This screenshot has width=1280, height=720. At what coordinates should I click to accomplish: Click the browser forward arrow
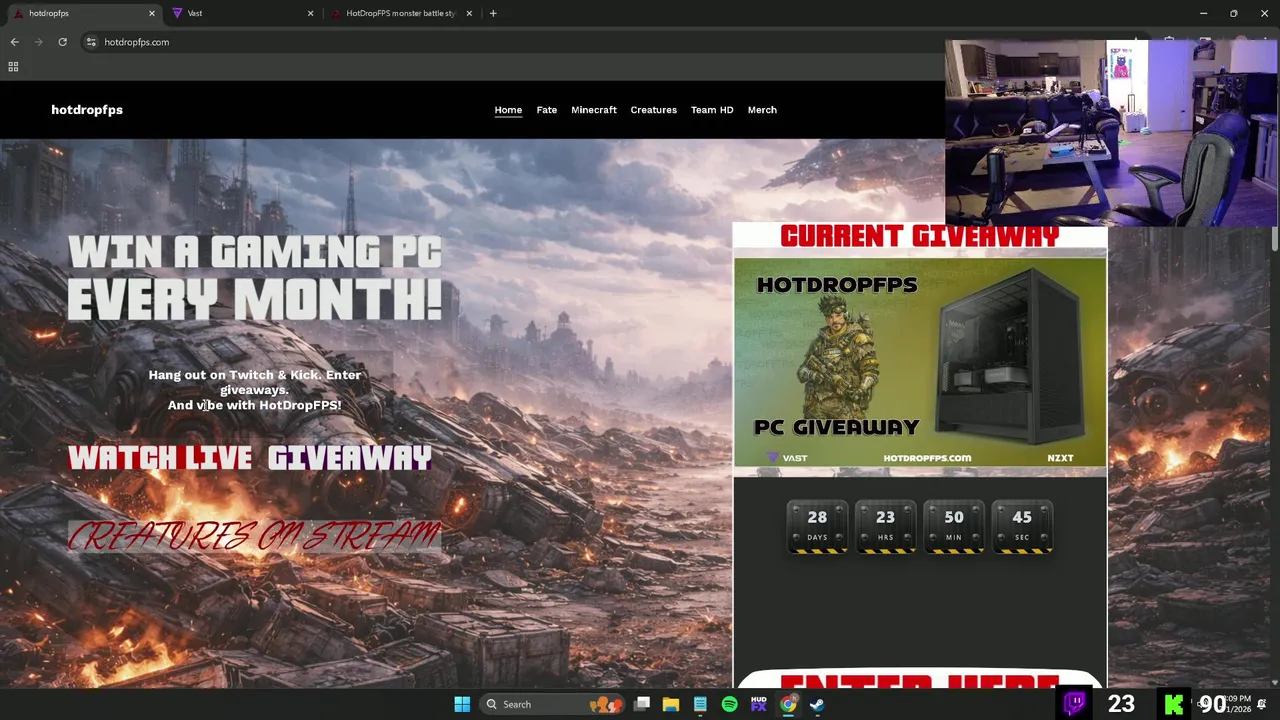coord(38,42)
